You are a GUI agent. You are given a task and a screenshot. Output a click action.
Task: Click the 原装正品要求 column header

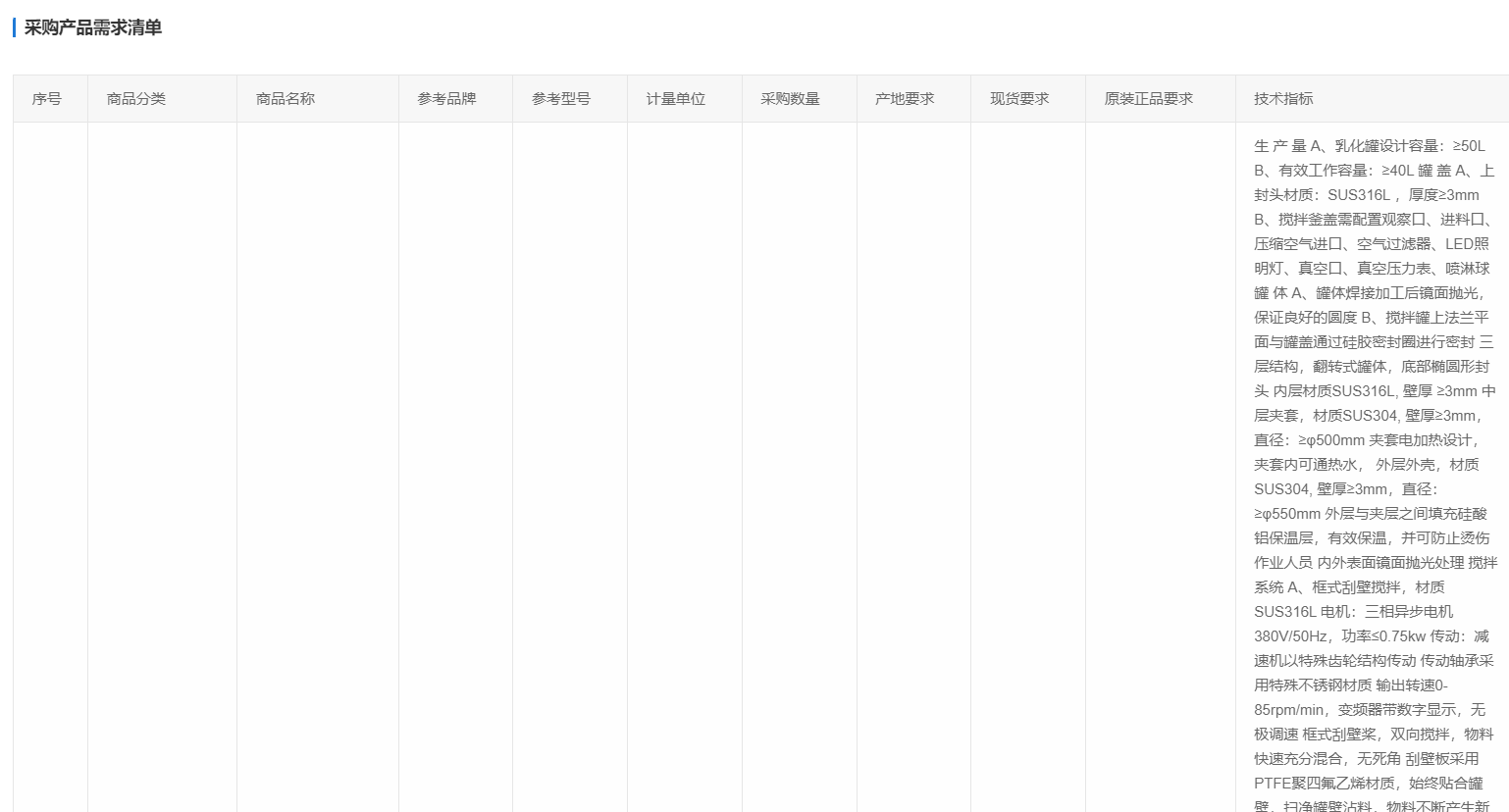[1149, 99]
